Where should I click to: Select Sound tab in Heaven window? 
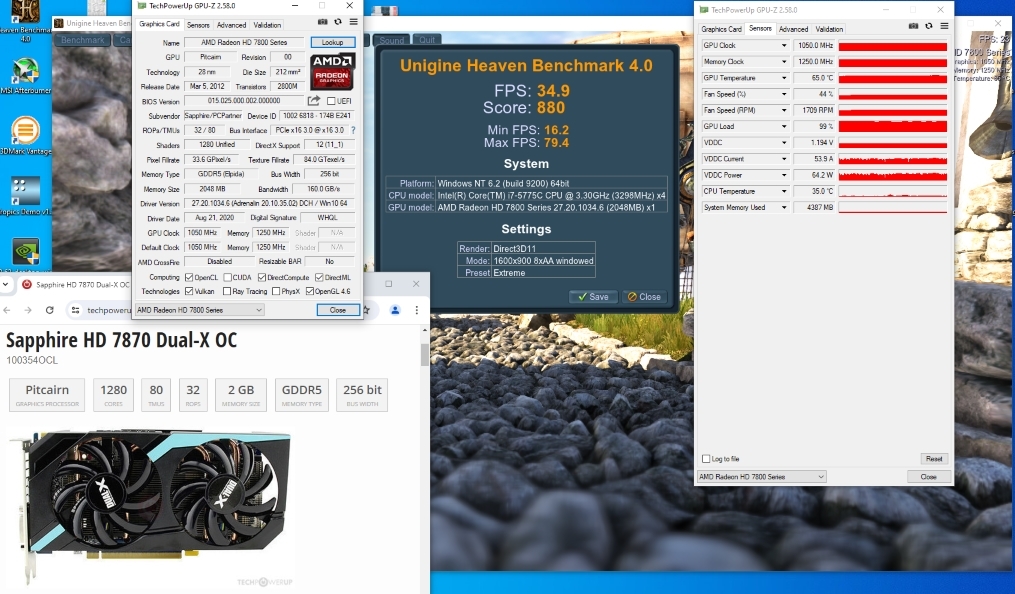pyautogui.click(x=391, y=40)
